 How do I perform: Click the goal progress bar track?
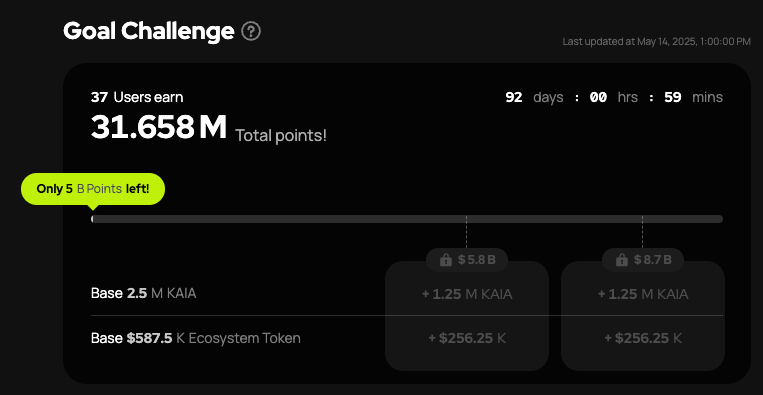coord(407,219)
